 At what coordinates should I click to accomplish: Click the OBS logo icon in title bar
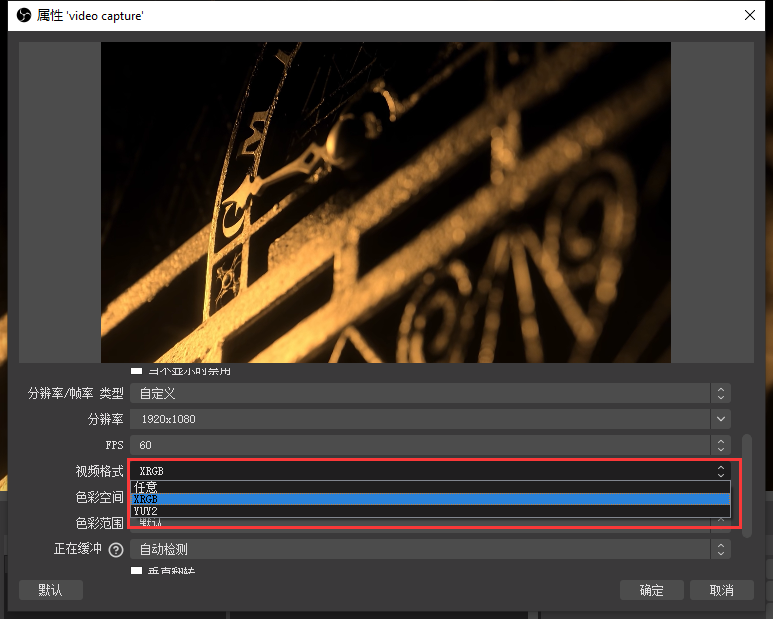point(24,15)
